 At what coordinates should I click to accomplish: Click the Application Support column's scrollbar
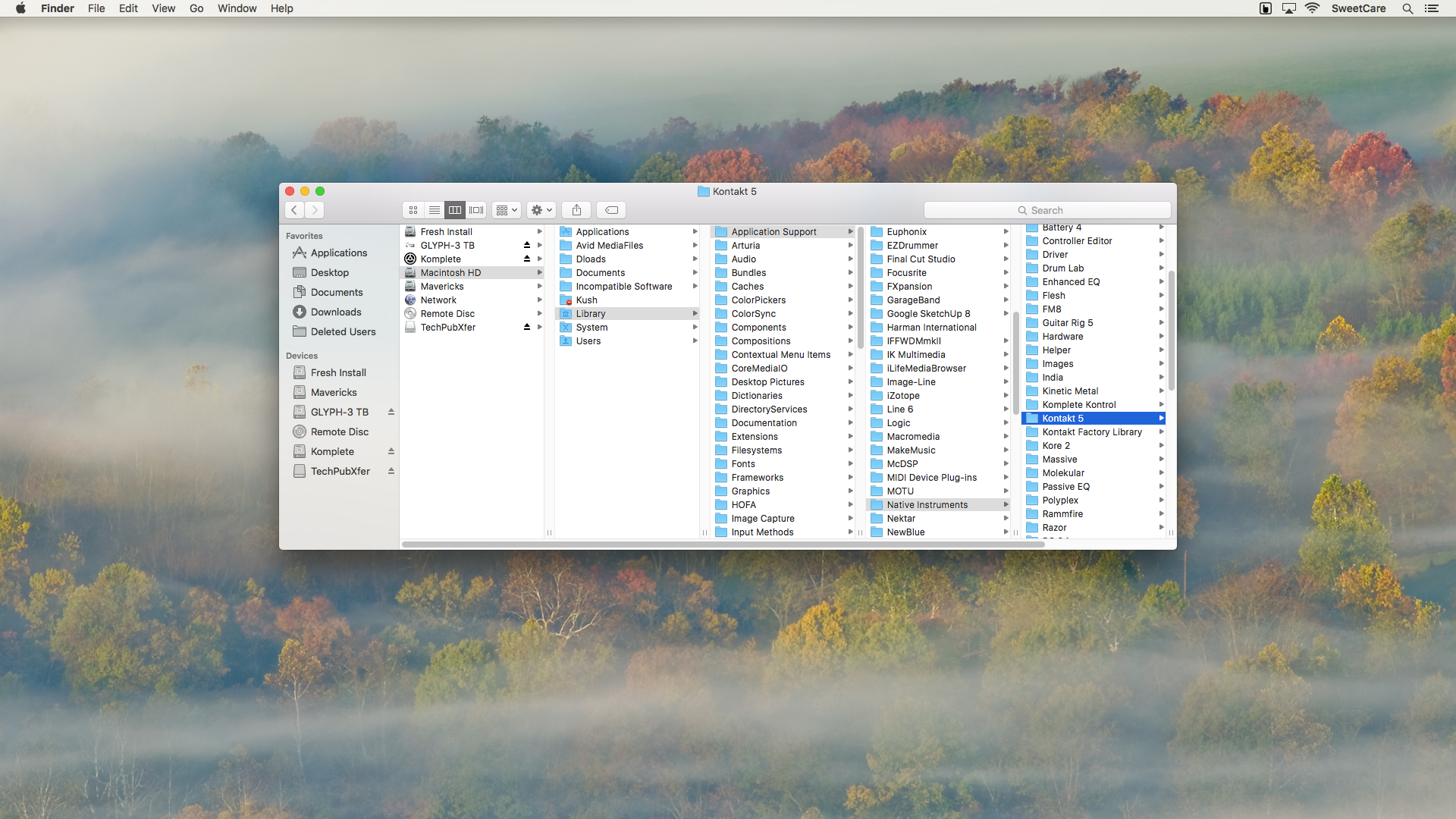click(860, 287)
